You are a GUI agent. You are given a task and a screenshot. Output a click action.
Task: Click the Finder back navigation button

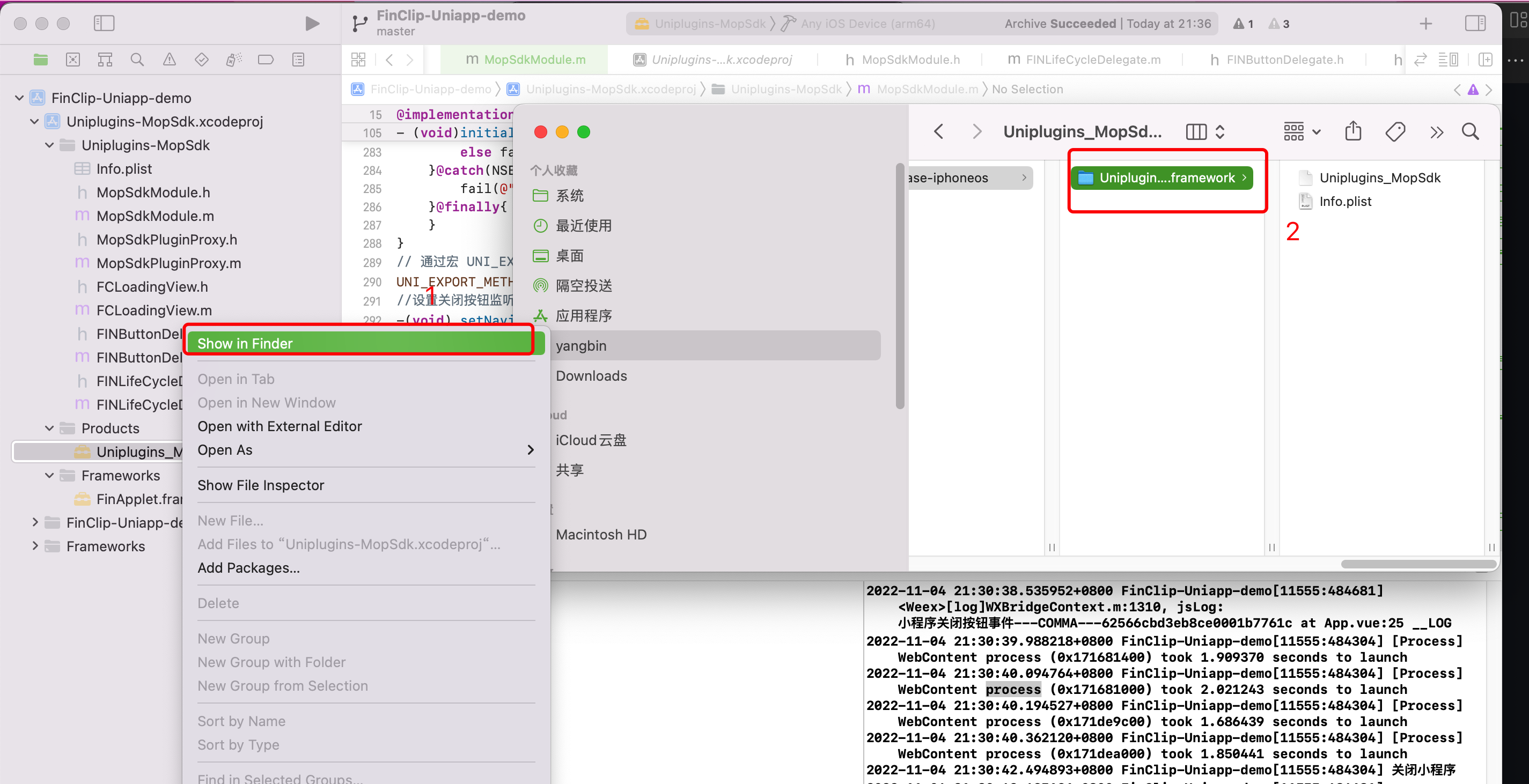pyautogui.click(x=938, y=131)
